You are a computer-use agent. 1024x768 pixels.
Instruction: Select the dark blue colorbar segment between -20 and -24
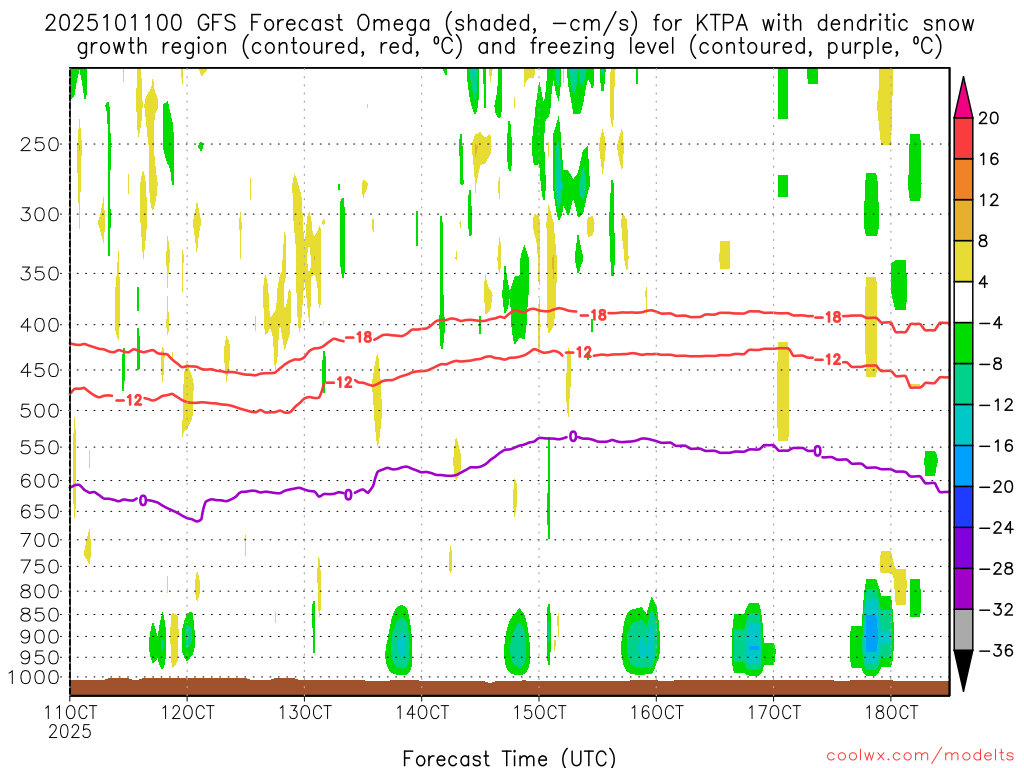pos(964,507)
